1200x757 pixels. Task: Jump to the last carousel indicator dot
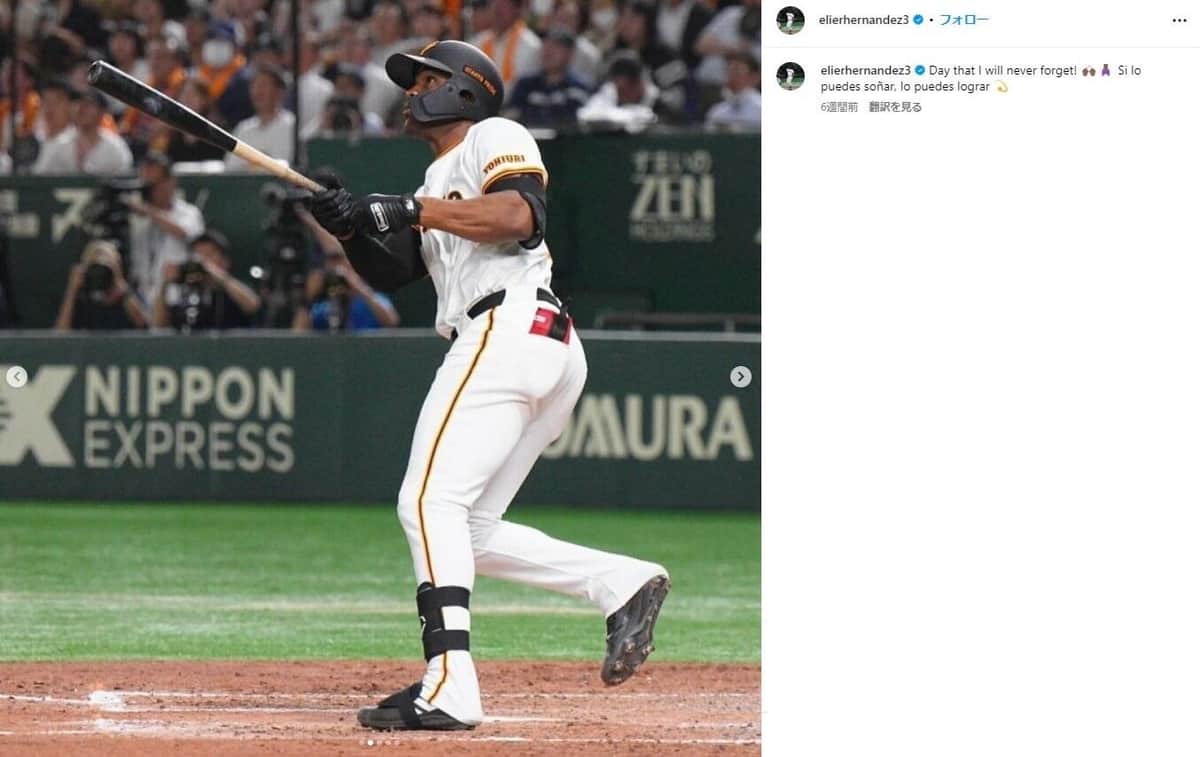(397, 742)
